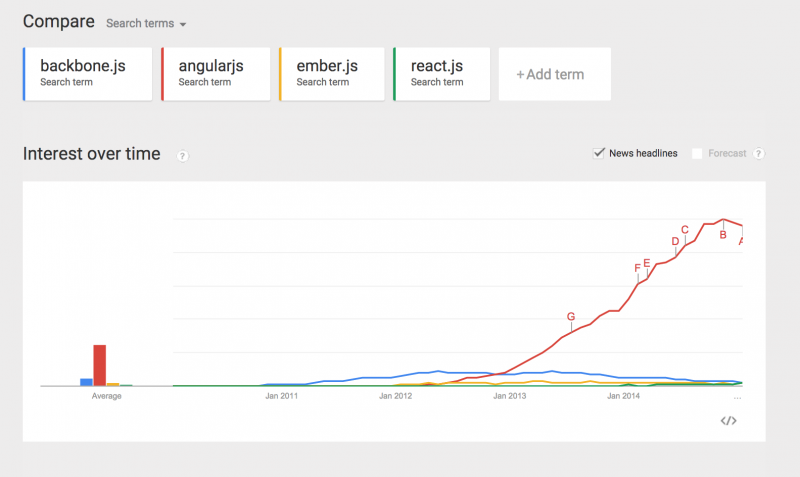Select the angularjs search term card
800x477 pixels.
[x=215, y=74]
